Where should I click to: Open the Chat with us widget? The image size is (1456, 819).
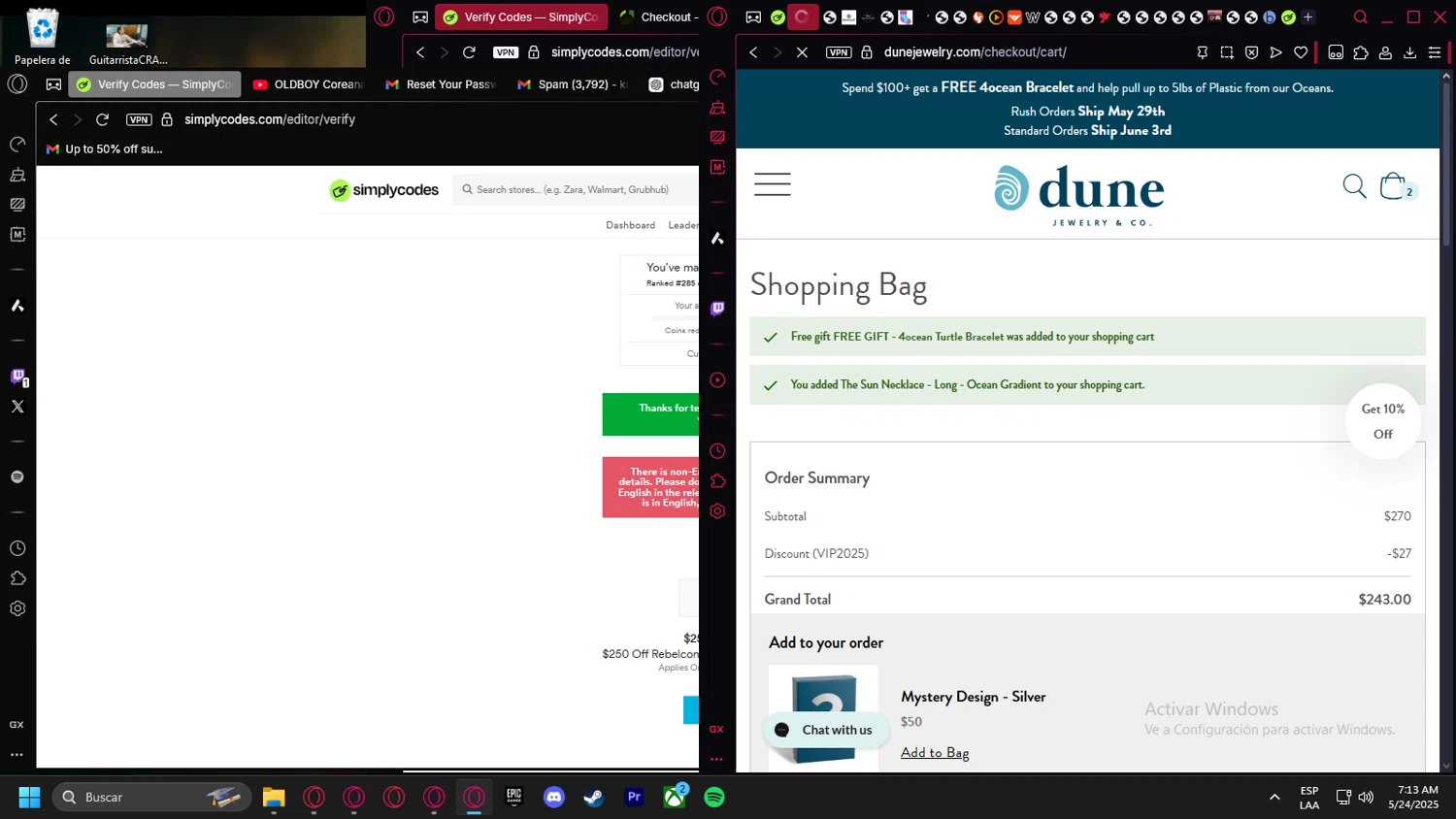point(825,730)
